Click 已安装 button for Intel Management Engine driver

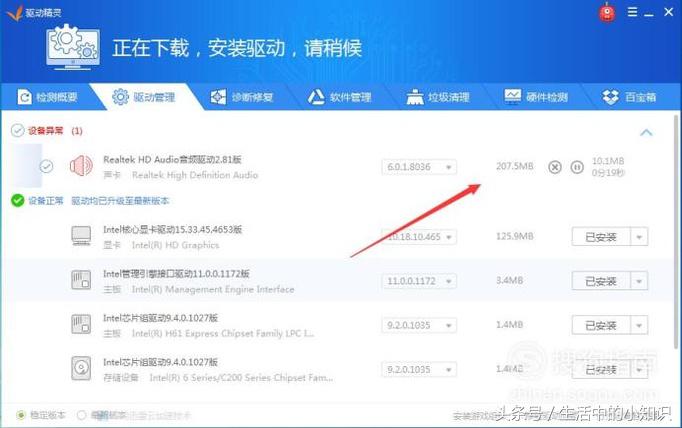click(x=600, y=282)
